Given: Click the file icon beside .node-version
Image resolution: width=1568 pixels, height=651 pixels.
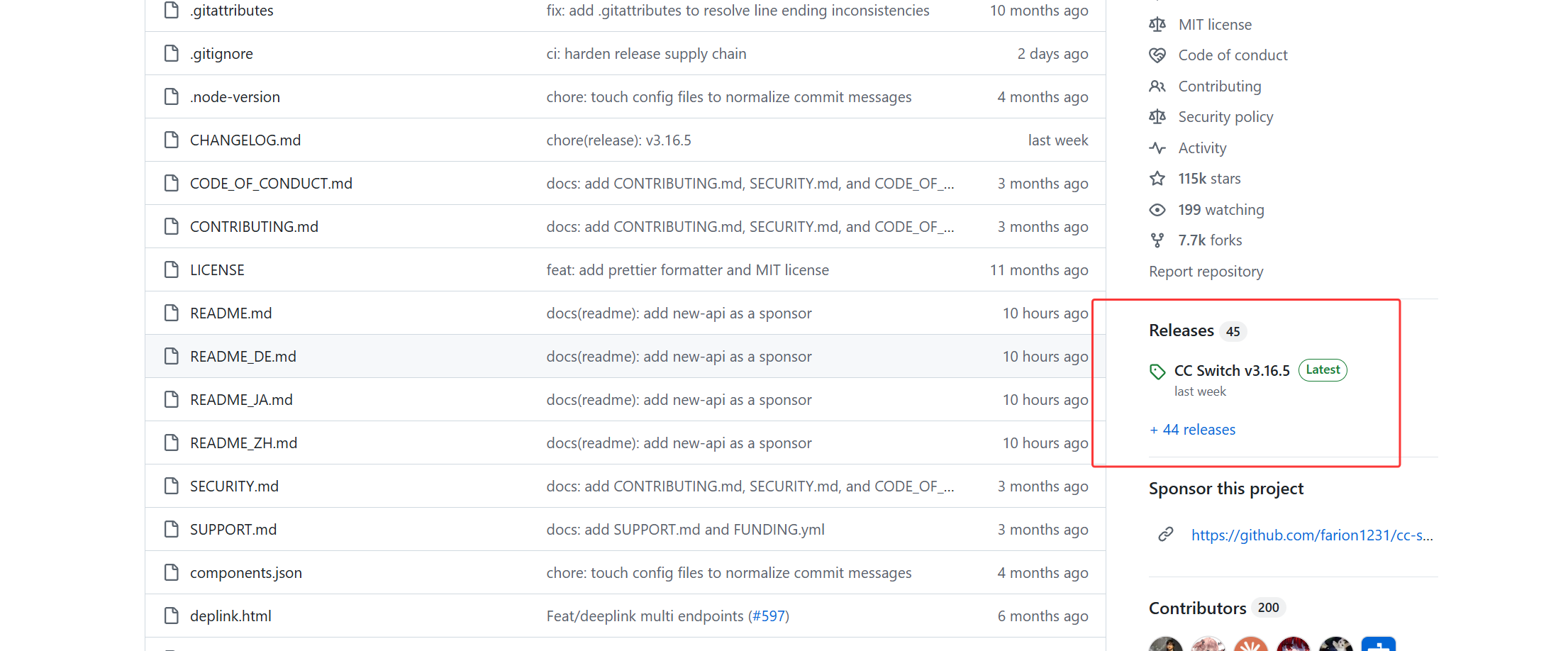Looking at the screenshot, I should click(x=171, y=96).
